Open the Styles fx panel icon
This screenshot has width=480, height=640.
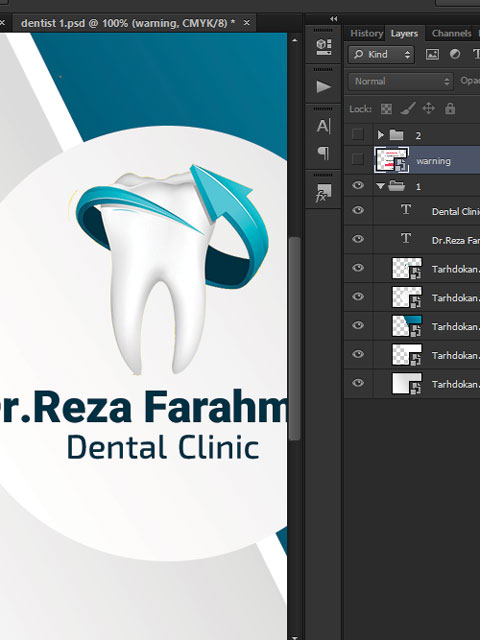[323, 193]
